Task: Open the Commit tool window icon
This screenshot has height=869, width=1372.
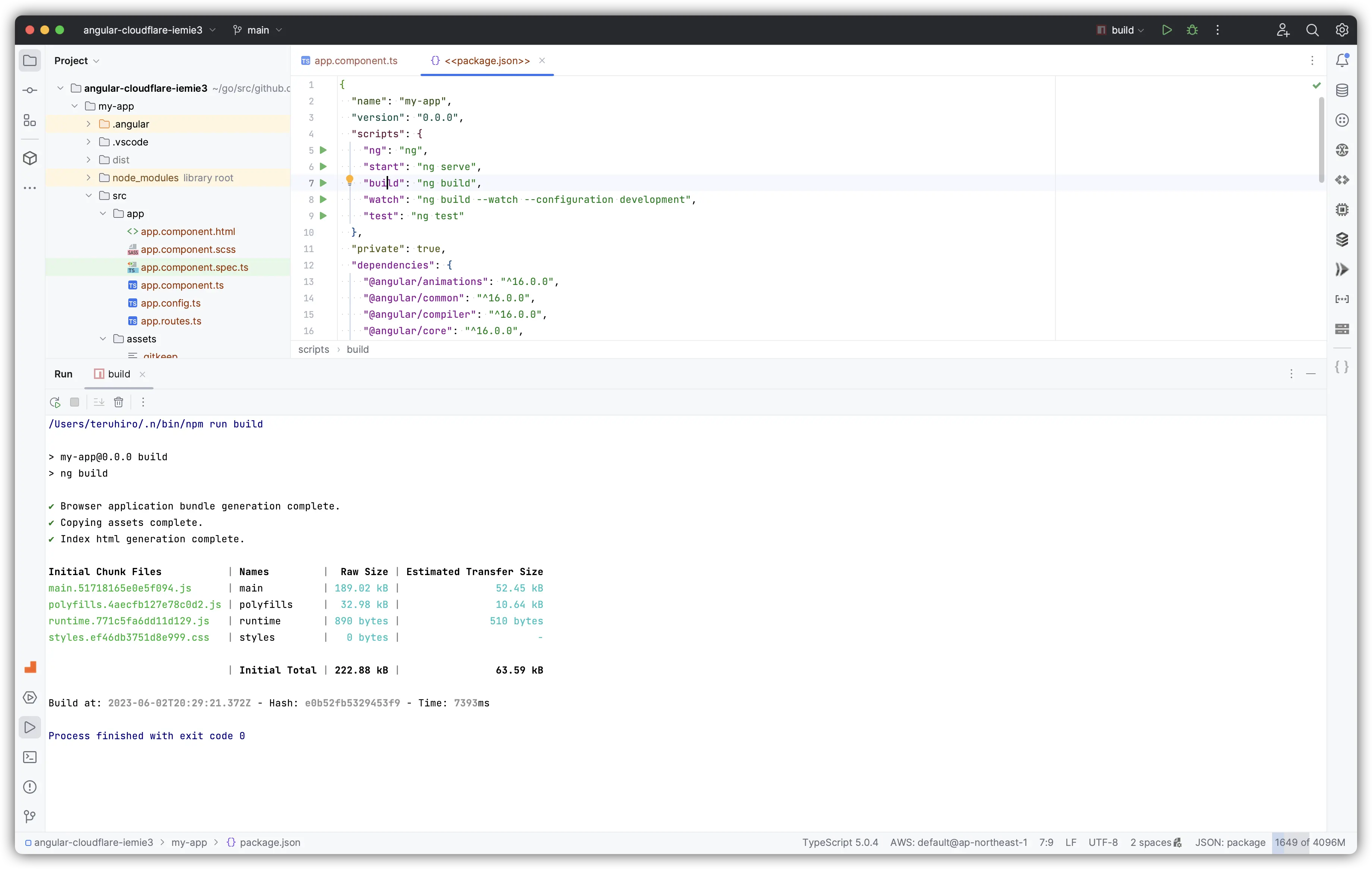Action: (29, 91)
